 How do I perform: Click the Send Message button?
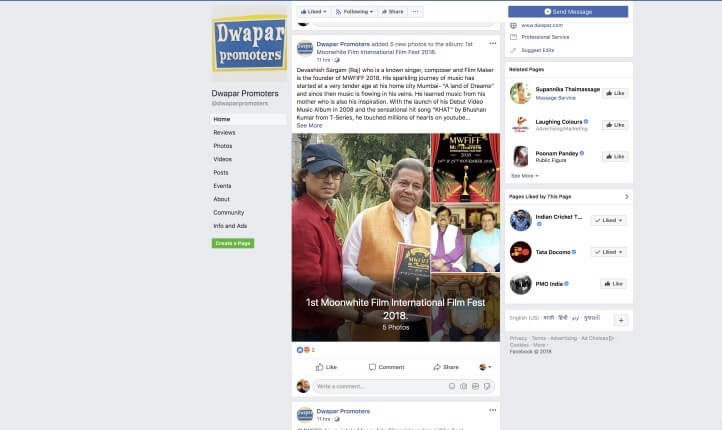pyautogui.click(x=568, y=12)
